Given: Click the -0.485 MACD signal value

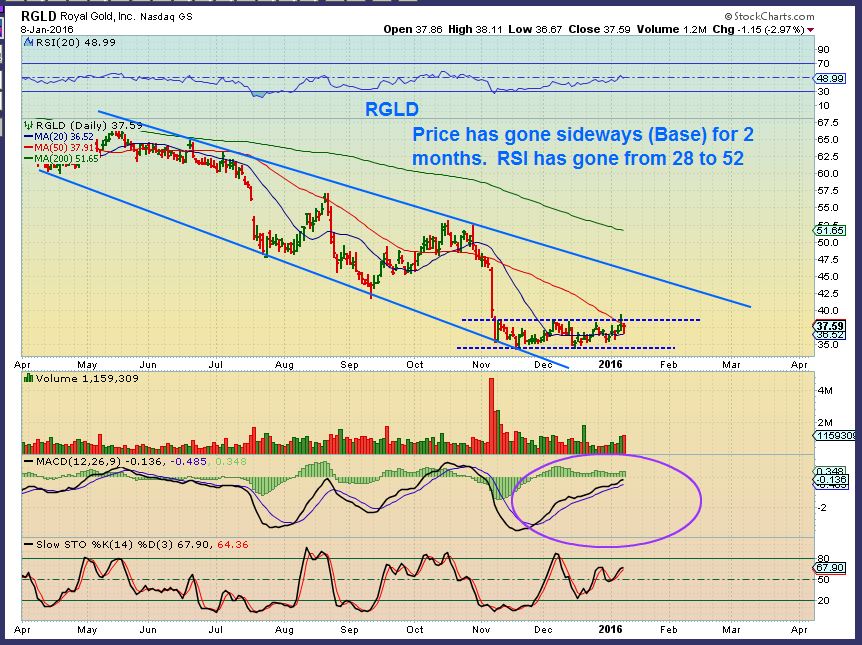Looking at the screenshot, I should [x=187, y=461].
